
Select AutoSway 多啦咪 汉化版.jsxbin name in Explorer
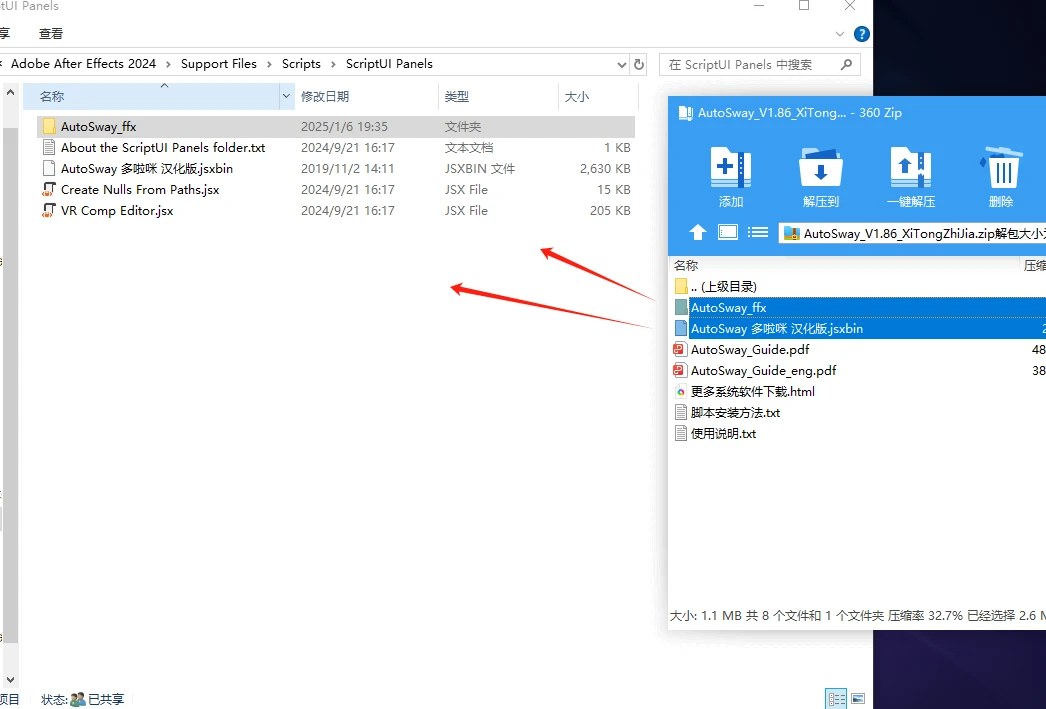pos(147,169)
